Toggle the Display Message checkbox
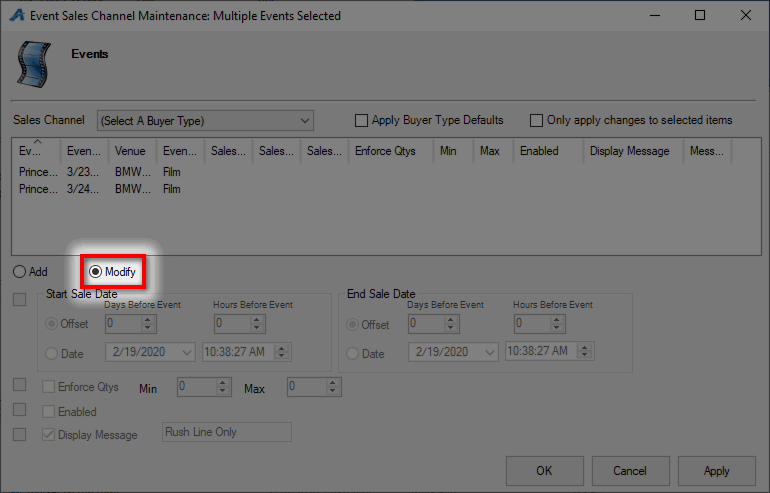770x493 pixels. point(48,435)
